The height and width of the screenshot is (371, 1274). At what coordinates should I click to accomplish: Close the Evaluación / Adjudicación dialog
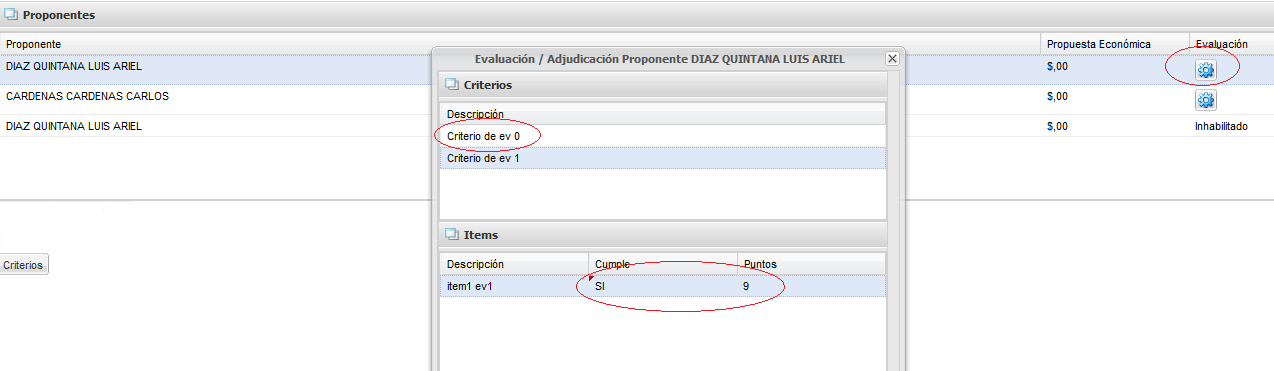point(892,59)
